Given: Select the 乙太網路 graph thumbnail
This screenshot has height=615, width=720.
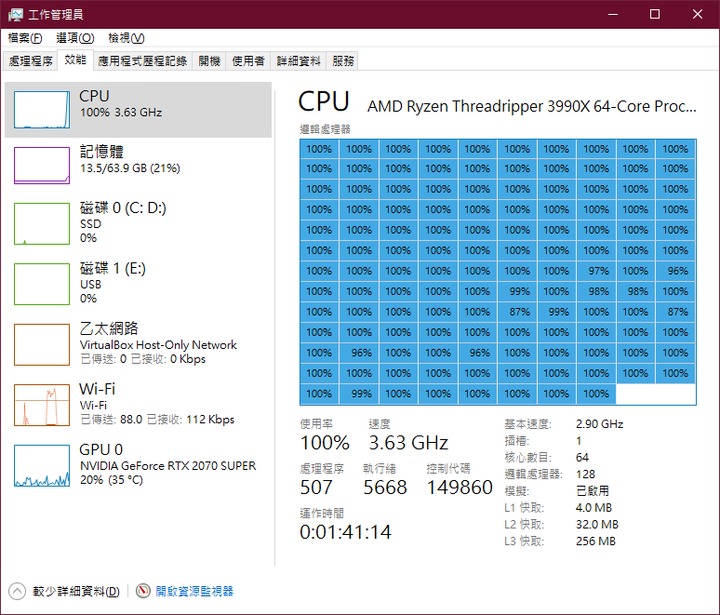Looking at the screenshot, I should tap(42, 345).
